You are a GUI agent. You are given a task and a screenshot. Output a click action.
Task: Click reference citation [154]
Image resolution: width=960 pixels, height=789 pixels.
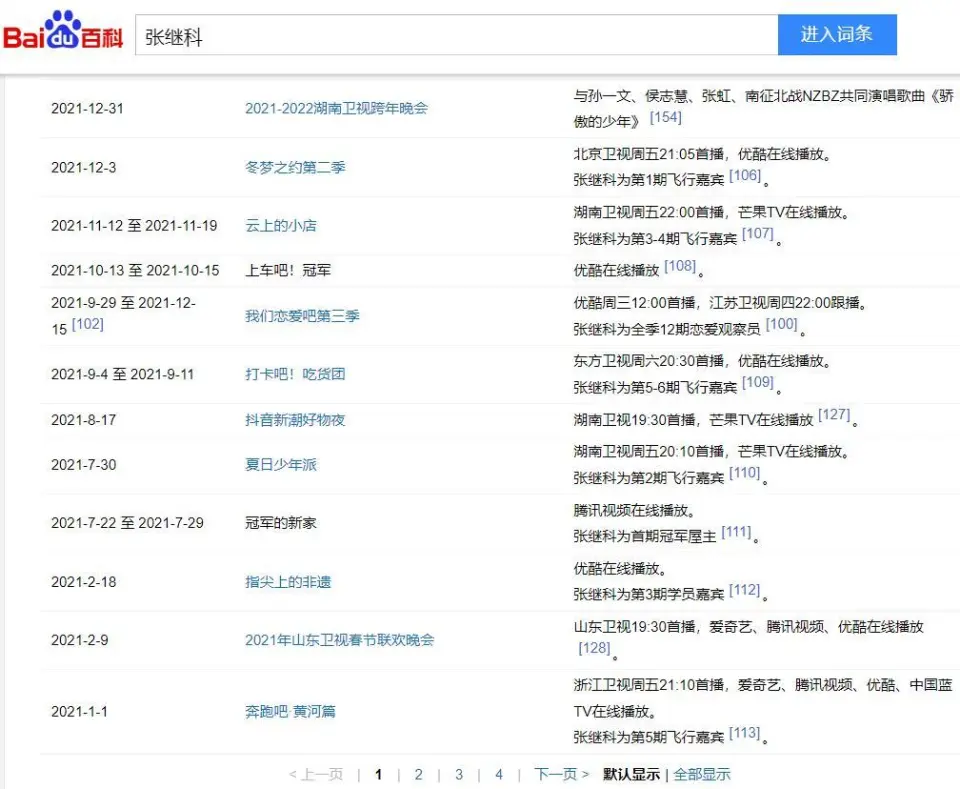click(x=665, y=118)
